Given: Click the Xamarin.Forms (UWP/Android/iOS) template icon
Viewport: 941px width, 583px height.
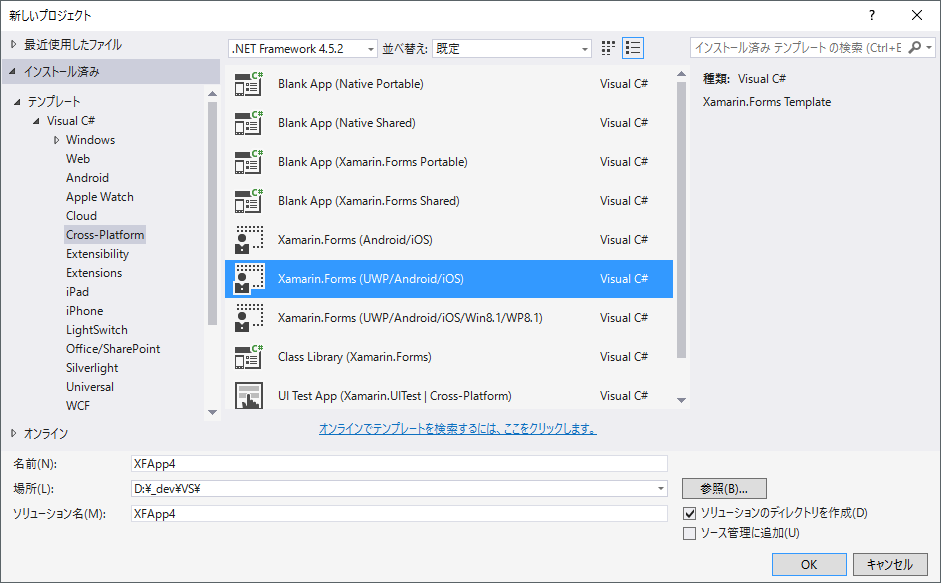Looking at the screenshot, I should coord(248,279).
